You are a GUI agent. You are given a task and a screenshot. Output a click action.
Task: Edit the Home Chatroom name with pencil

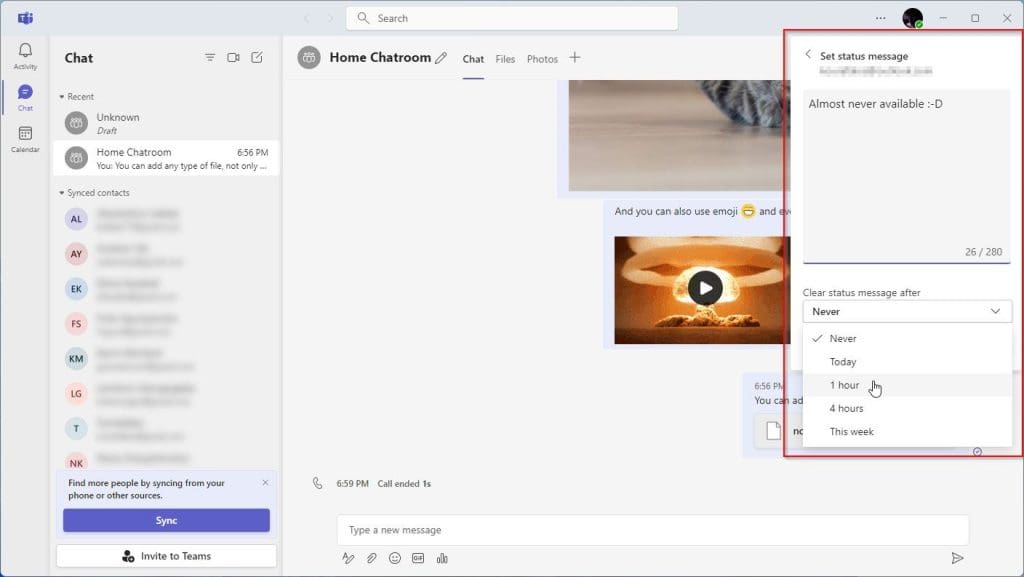(441, 58)
